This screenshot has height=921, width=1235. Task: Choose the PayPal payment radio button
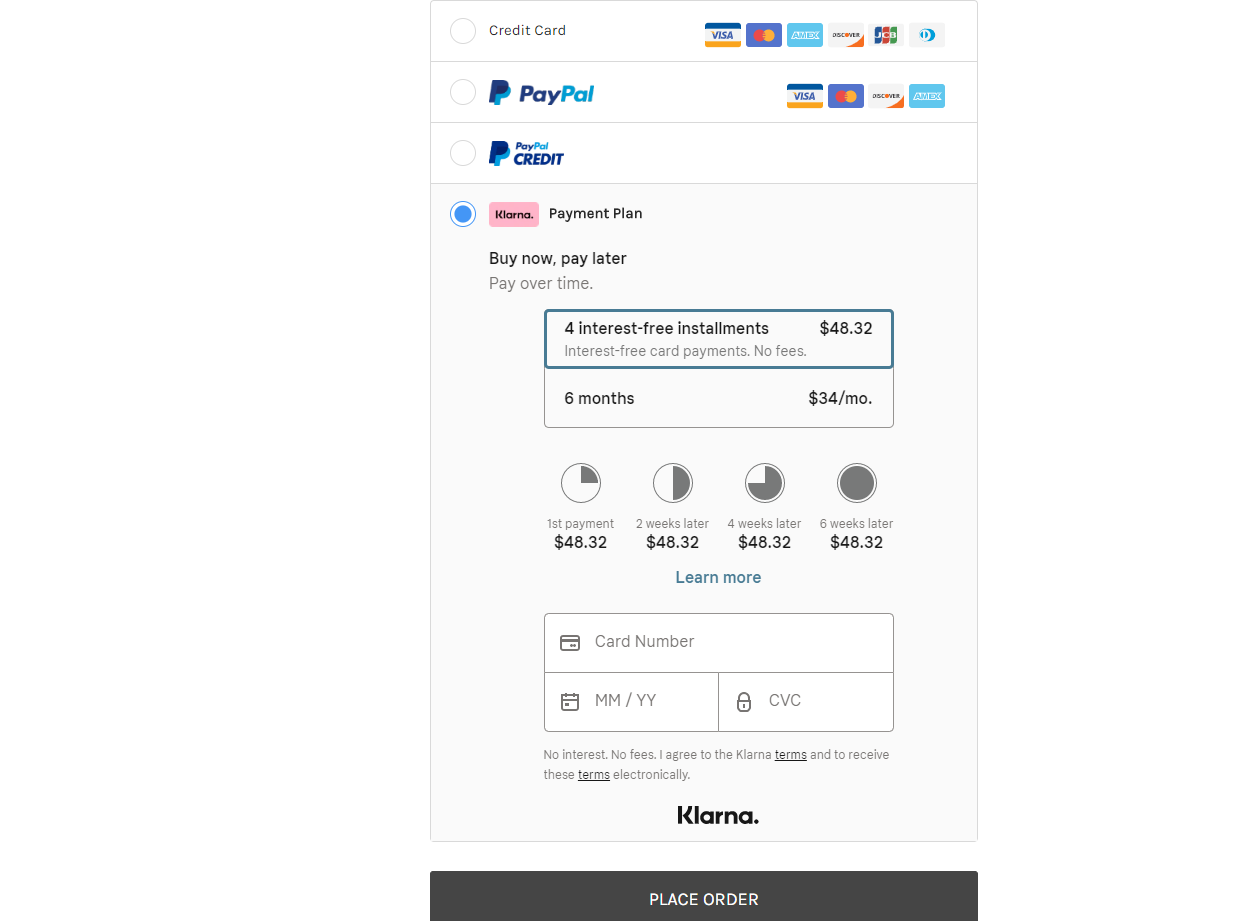[463, 92]
